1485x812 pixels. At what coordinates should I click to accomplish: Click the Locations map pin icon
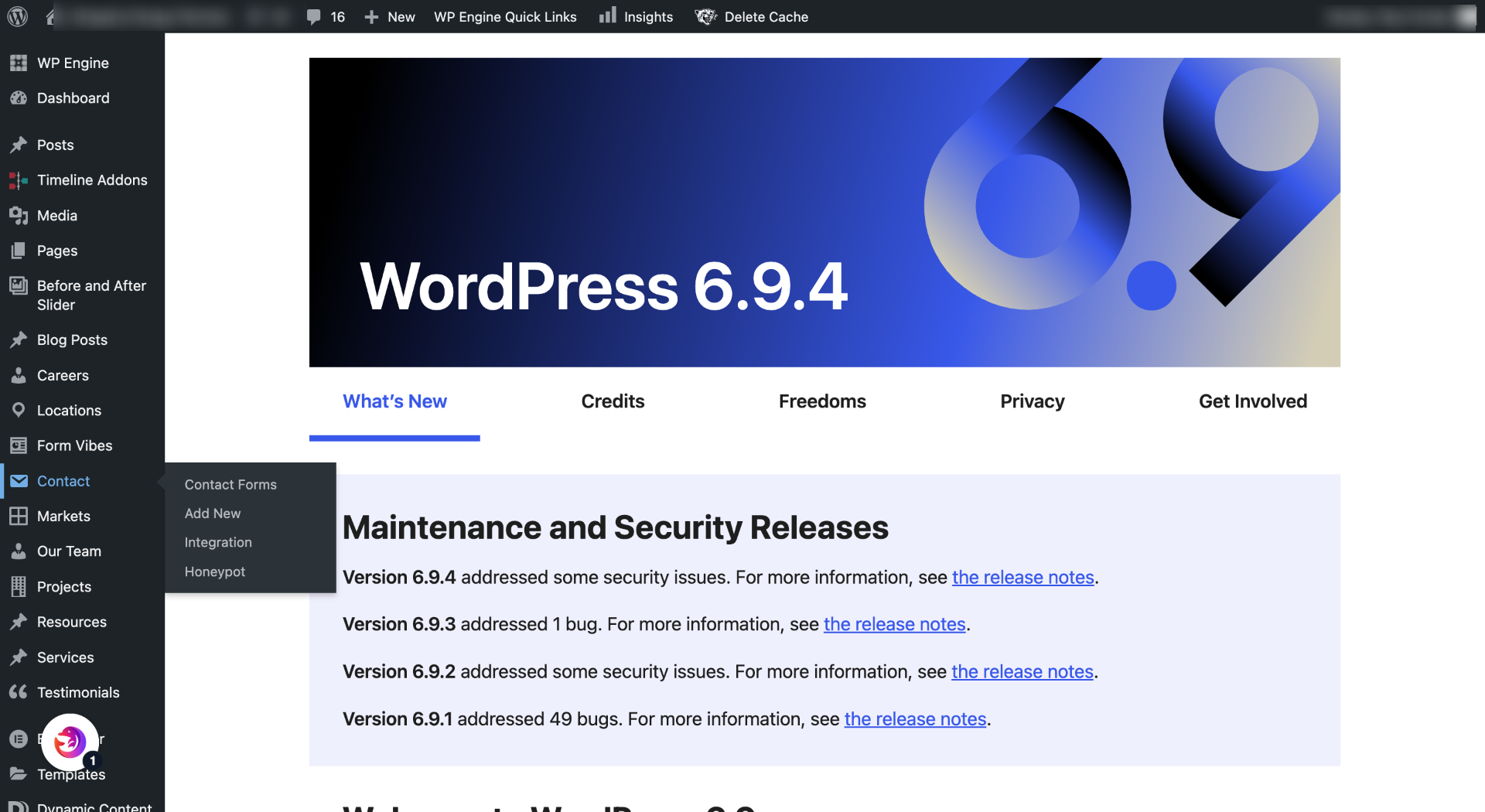point(19,410)
